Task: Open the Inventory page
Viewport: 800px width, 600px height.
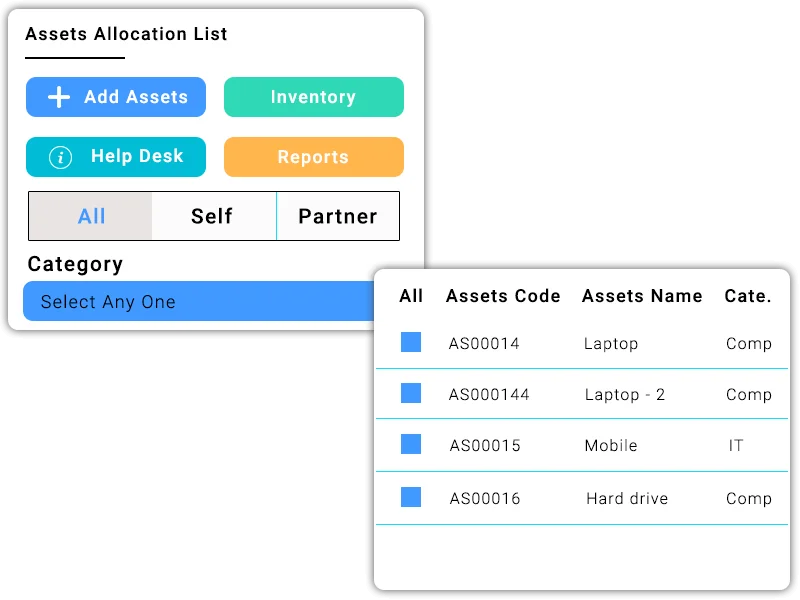Action: [x=313, y=97]
